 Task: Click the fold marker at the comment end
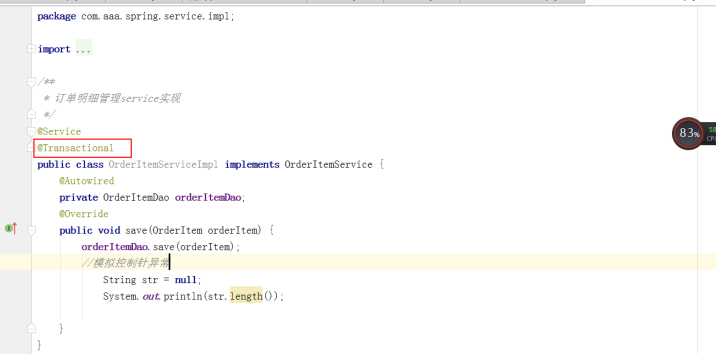(31, 114)
